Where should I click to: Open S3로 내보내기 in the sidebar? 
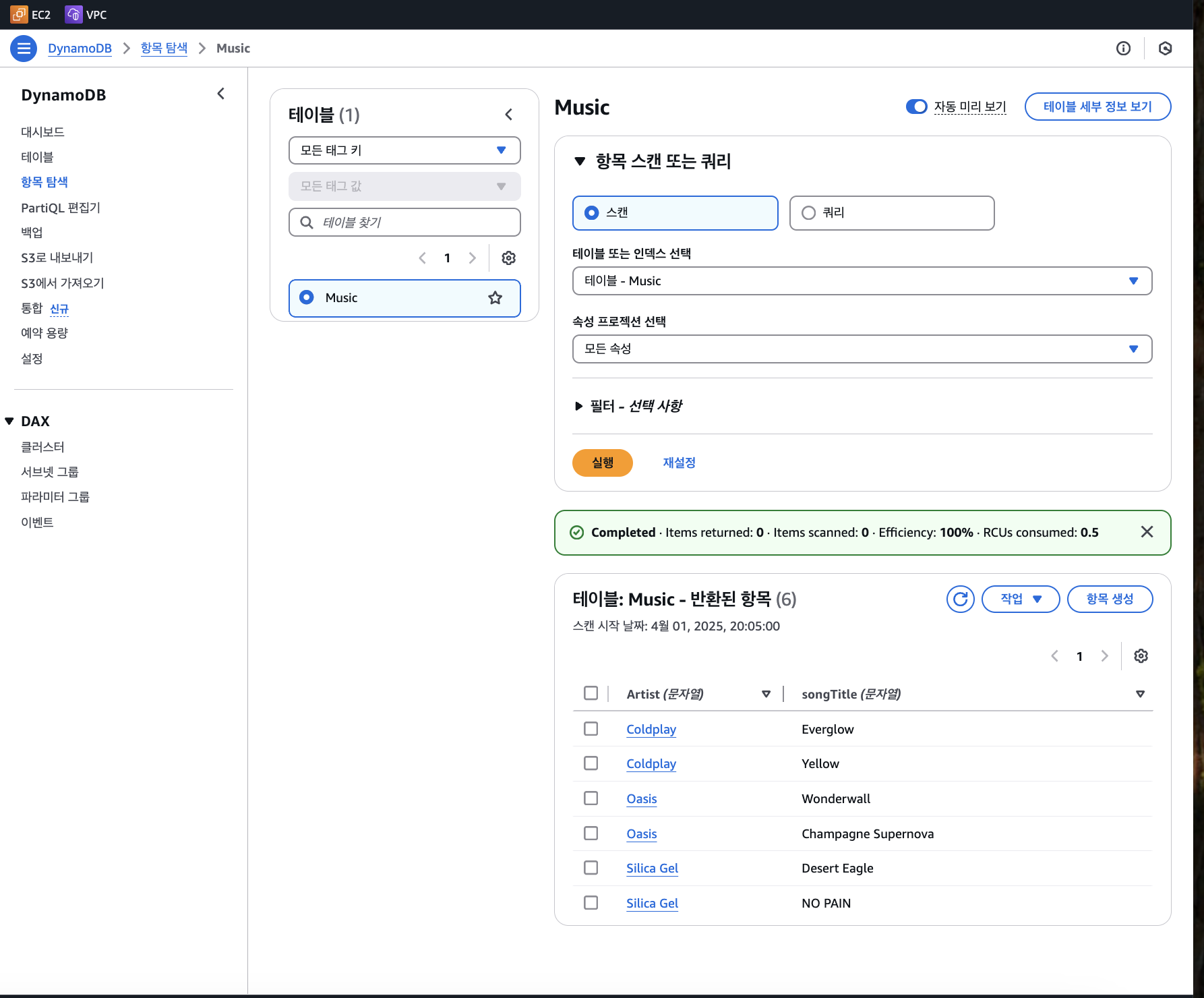[x=57, y=258]
